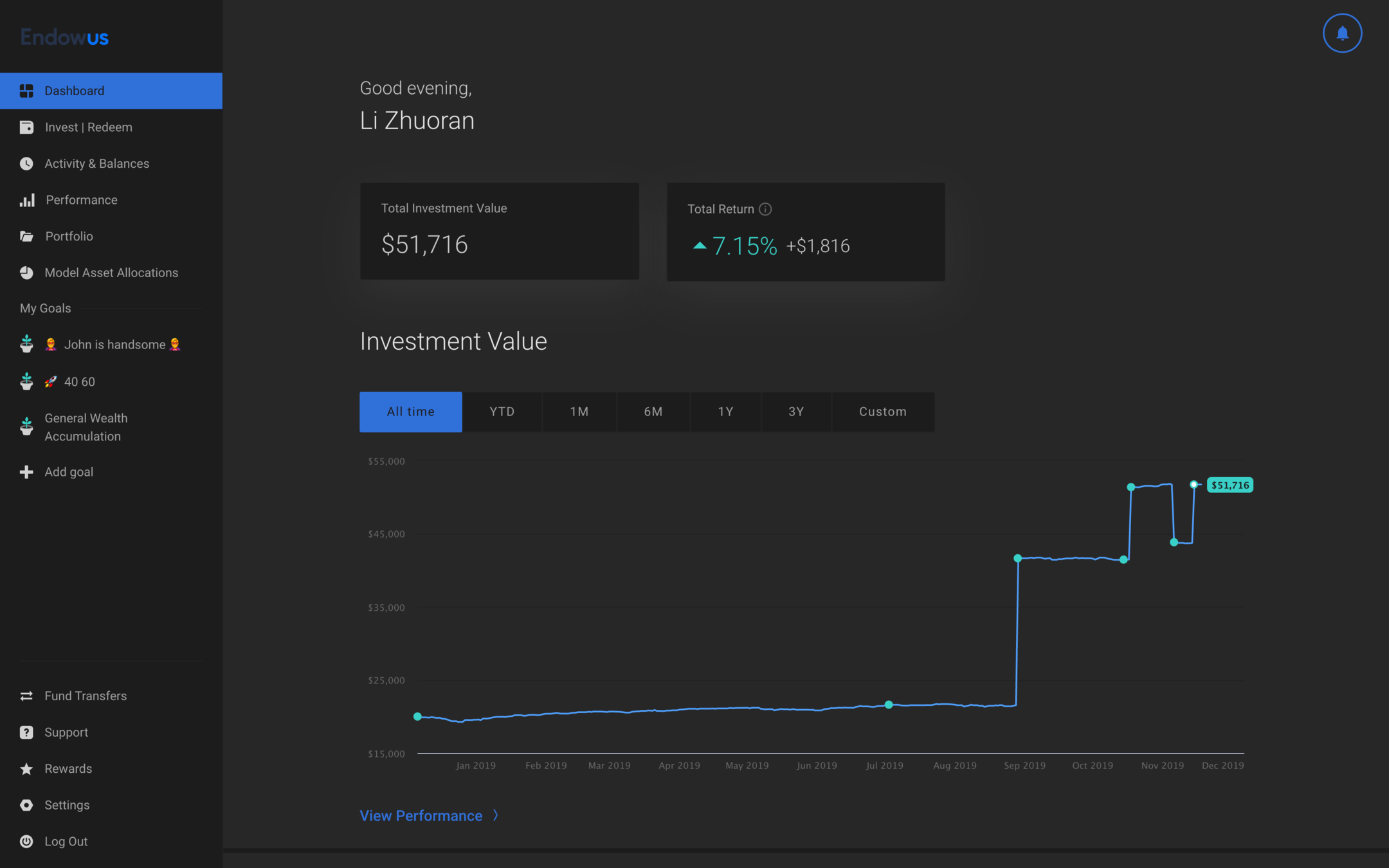The height and width of the screenshot is (868, 1389).
Task: Click the Total Return info icon
Action: [x=765, y=209]
